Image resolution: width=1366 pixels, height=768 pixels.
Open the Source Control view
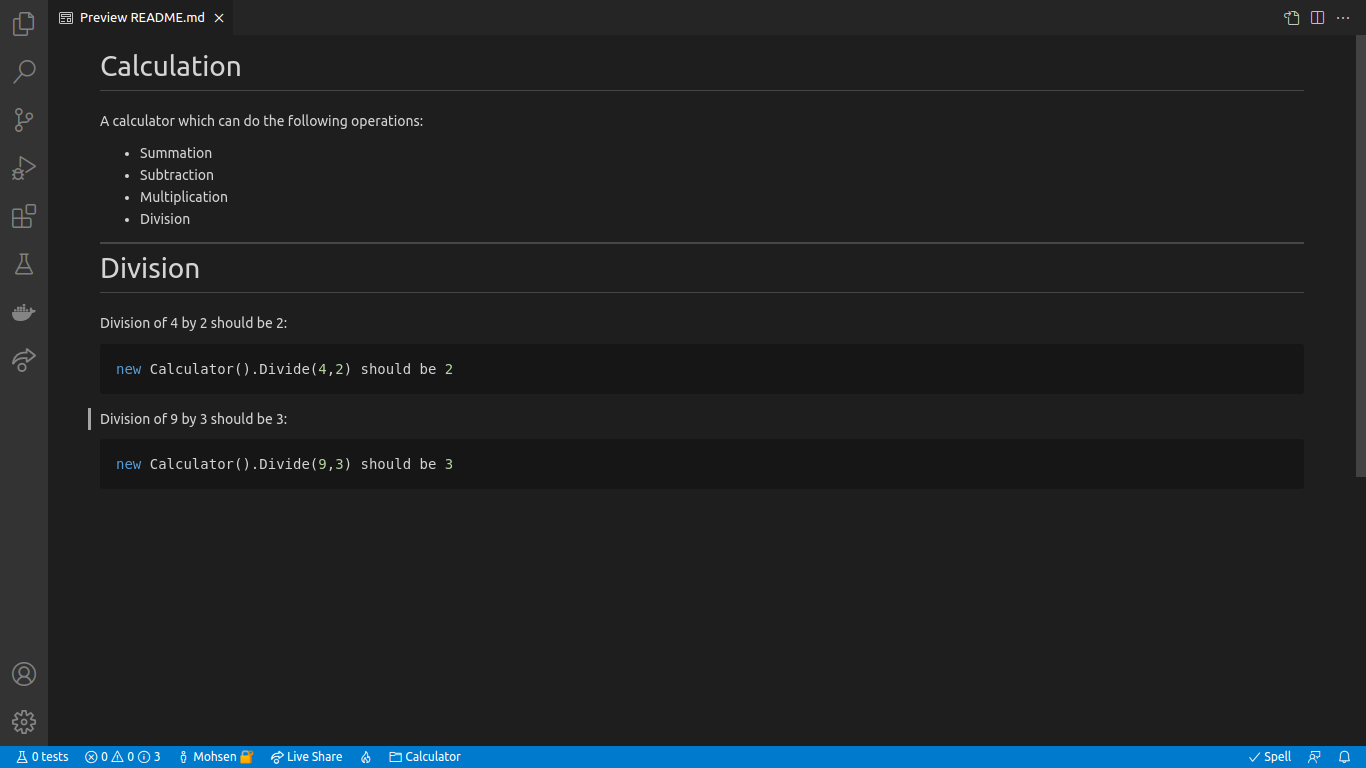pyautogui.click(x=24, y=120)
